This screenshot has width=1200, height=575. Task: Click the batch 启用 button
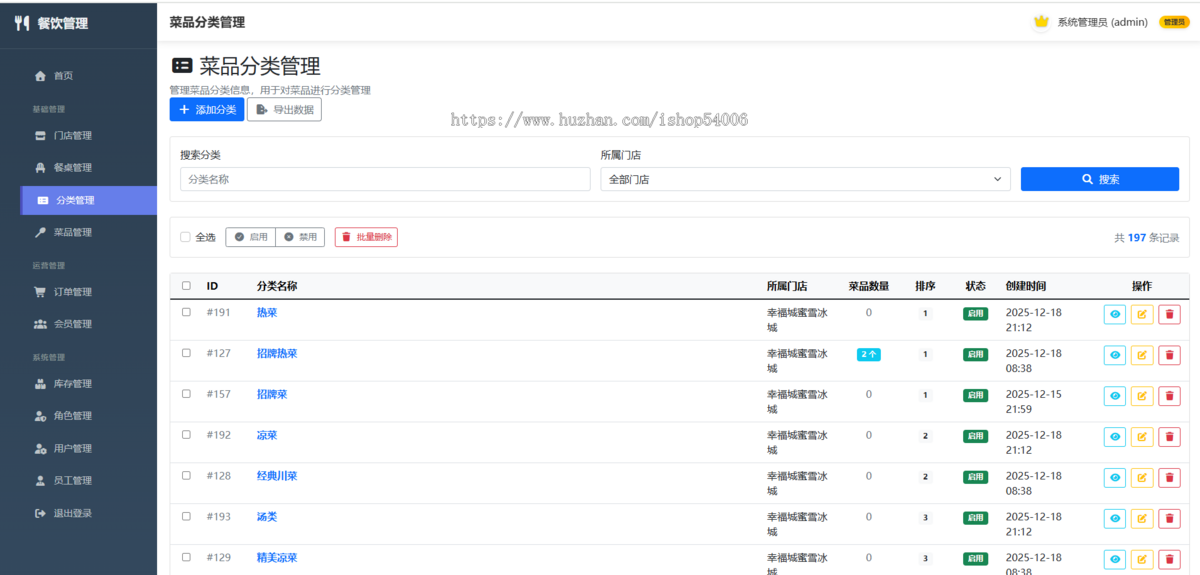pos(250,237)
